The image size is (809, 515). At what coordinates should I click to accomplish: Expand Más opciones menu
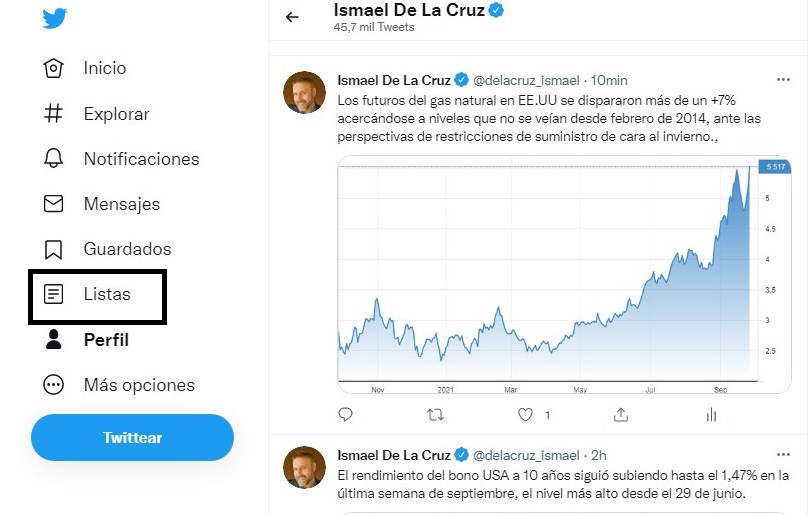(138, 385)
